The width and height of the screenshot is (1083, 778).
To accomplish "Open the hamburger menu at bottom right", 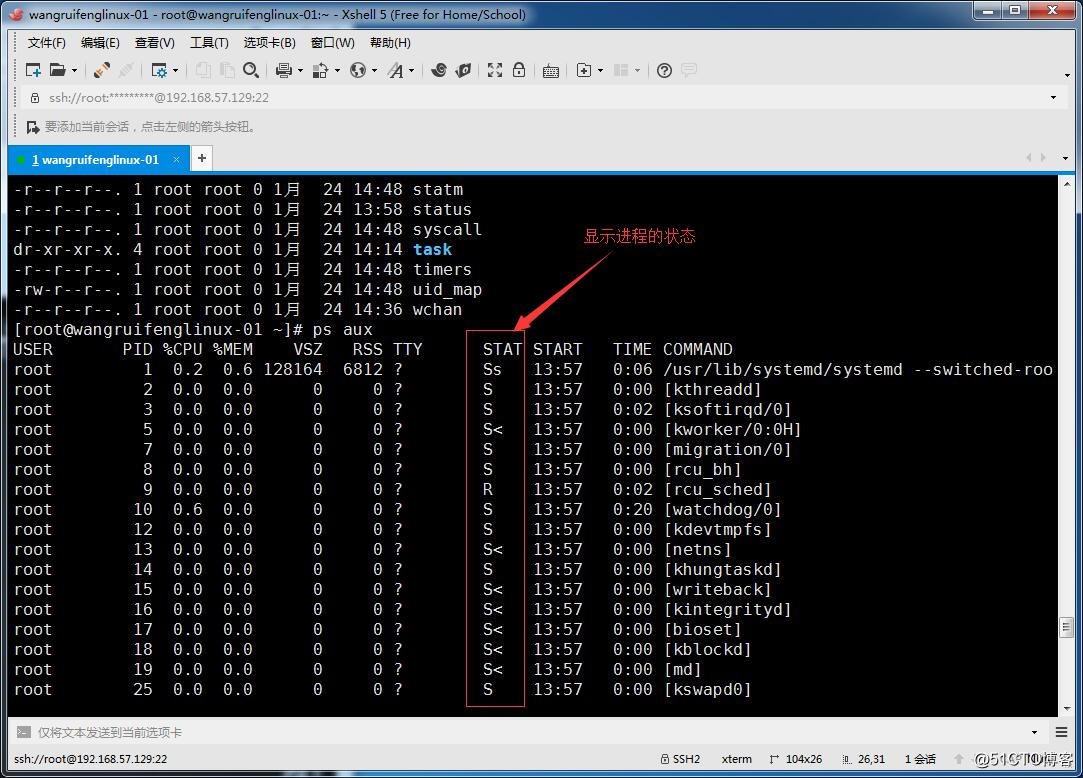I will pyautogui.click(x=1062, y=732).
